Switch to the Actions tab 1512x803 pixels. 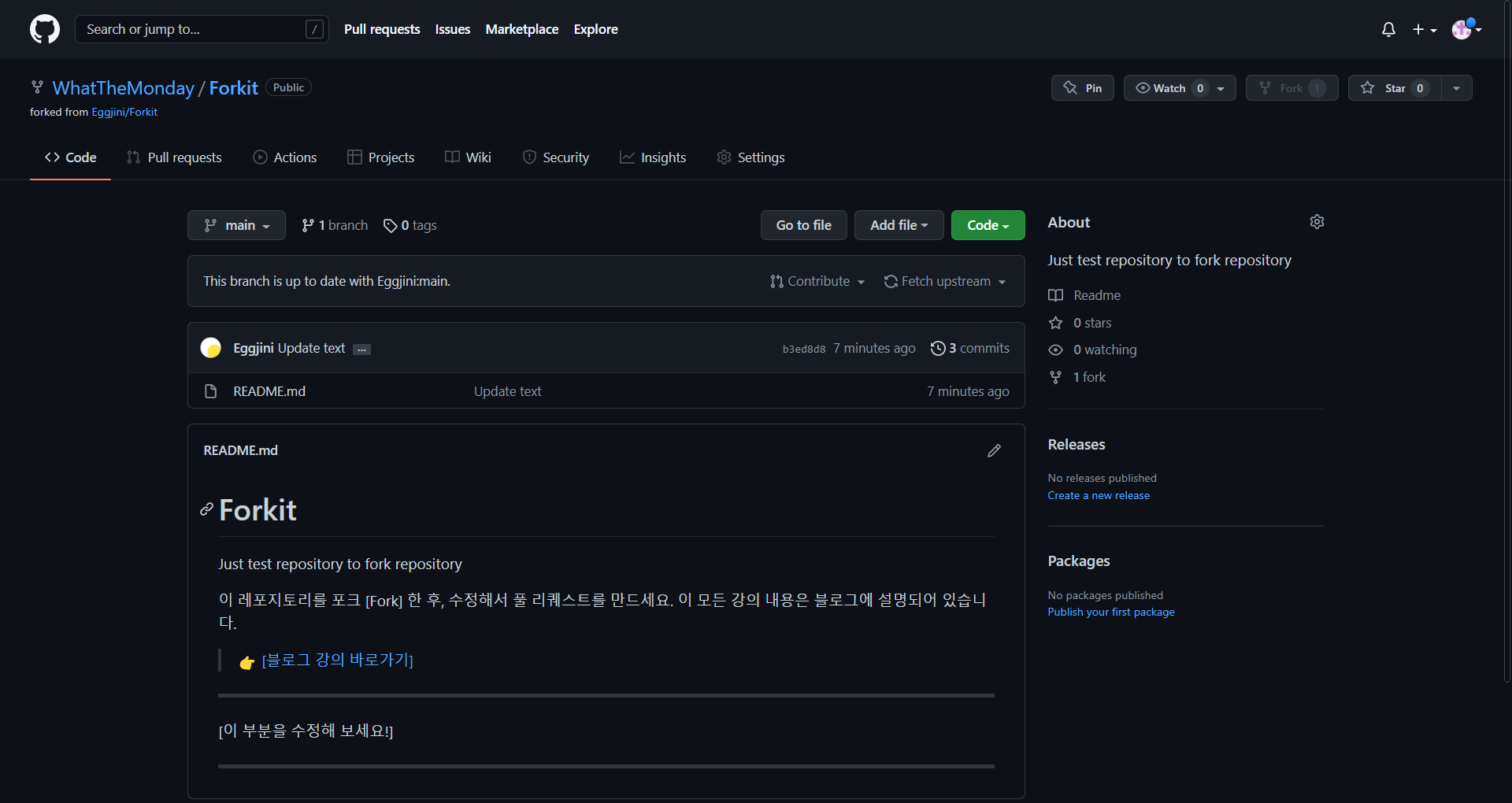284,157
